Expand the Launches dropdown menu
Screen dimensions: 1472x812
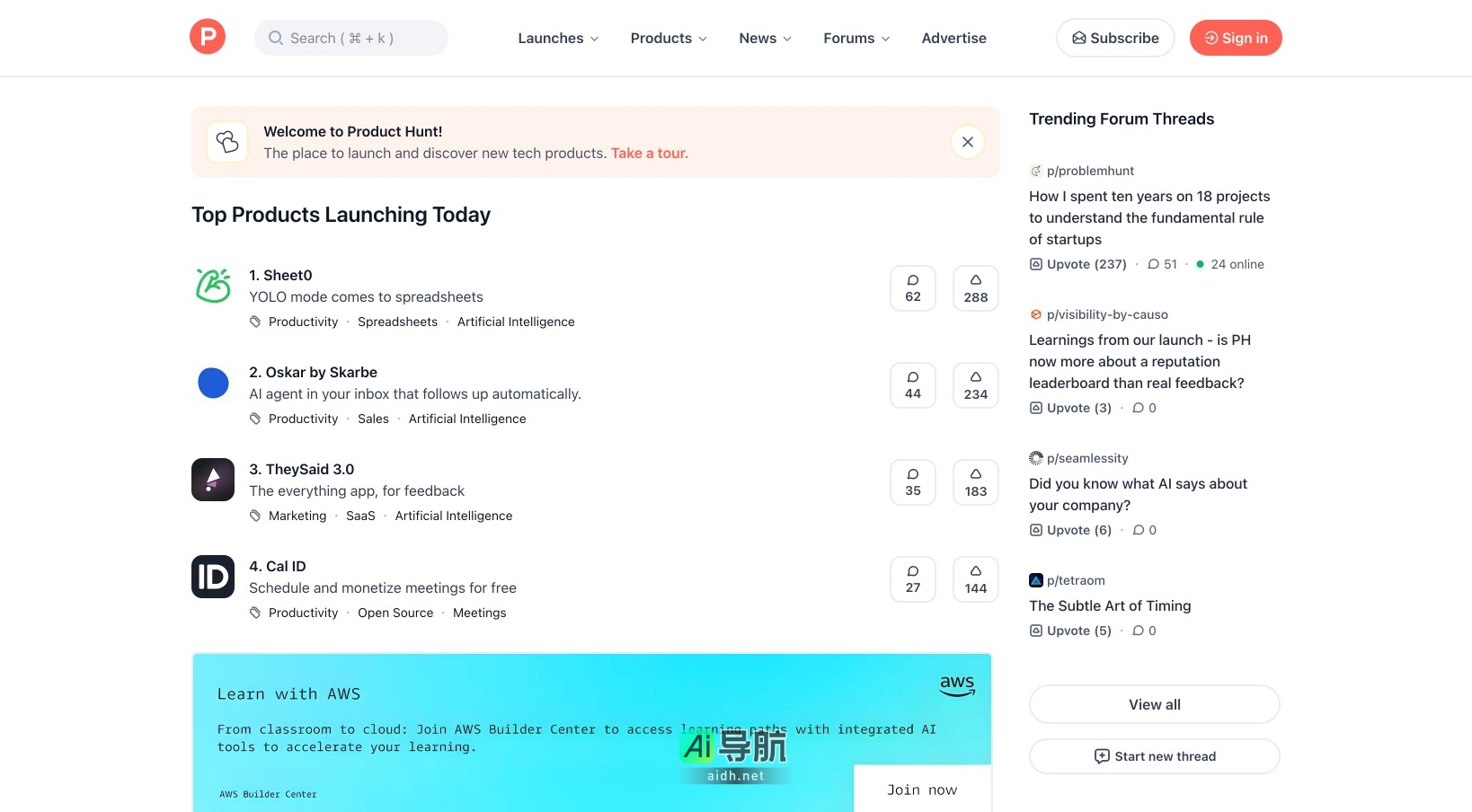558,38
